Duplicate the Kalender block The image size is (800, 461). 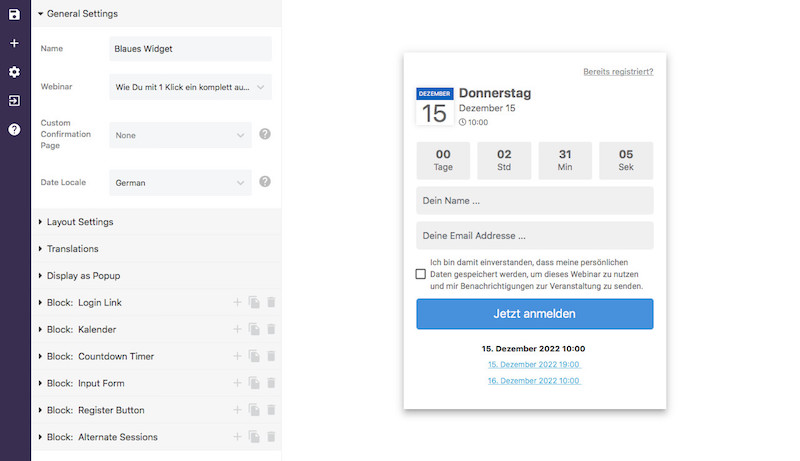coord(254,329)
